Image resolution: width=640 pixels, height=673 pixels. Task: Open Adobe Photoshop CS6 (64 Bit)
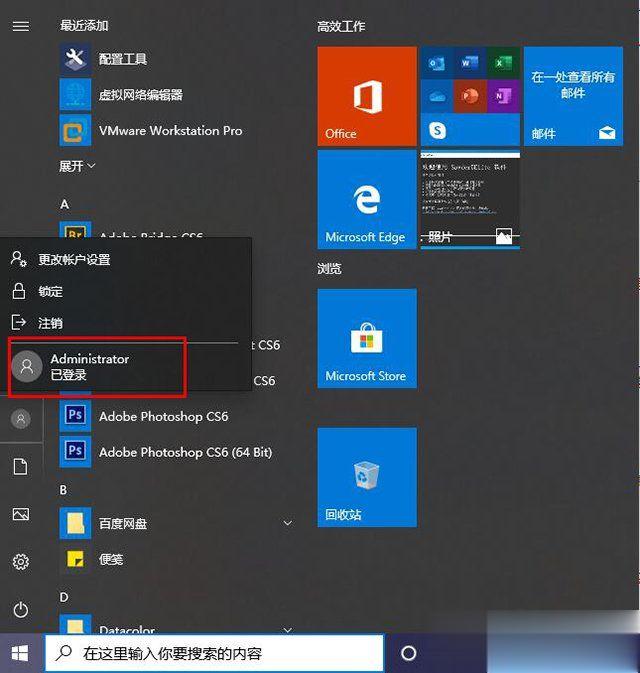tap(166, 452)
